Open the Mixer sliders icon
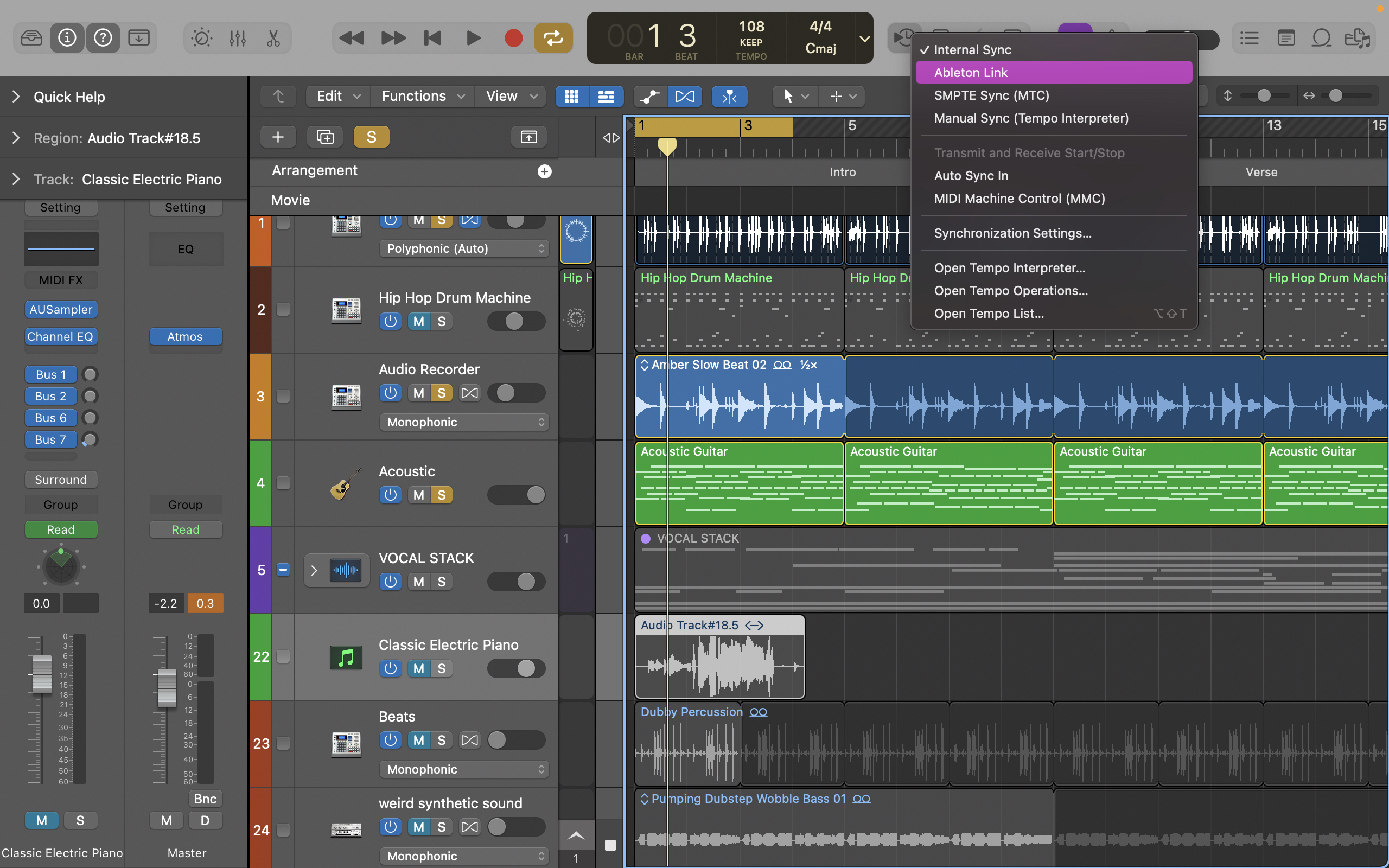 pos(237,38)
